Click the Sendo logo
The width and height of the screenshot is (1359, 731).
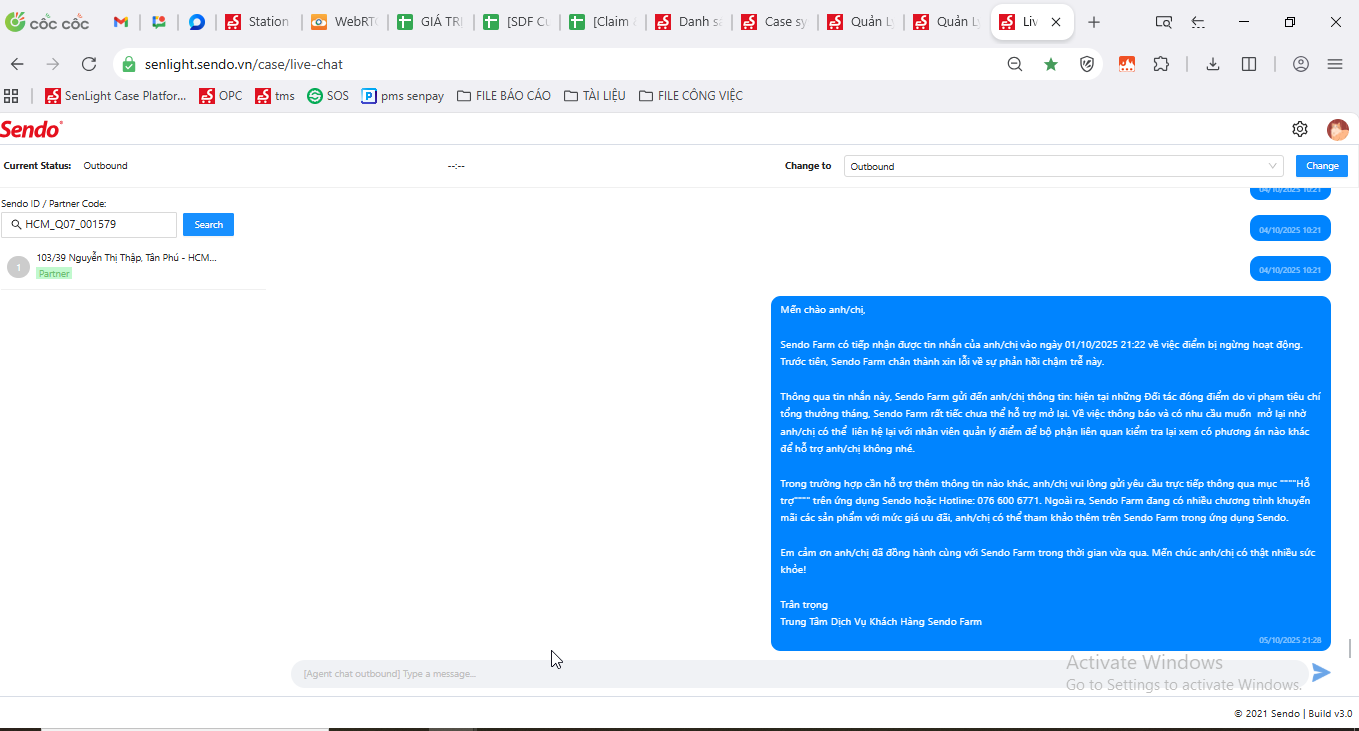tap(31, 129)
